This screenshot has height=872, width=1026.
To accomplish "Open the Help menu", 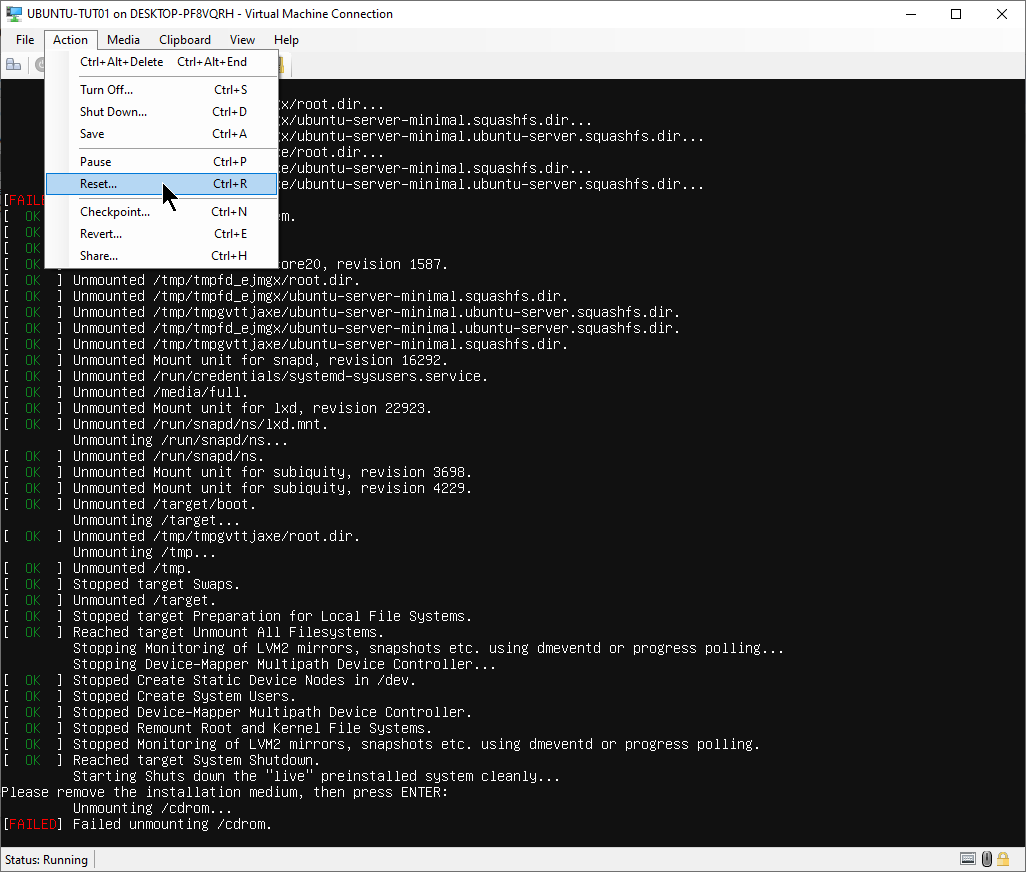I will pyautogui.click(x=286, y=40).
